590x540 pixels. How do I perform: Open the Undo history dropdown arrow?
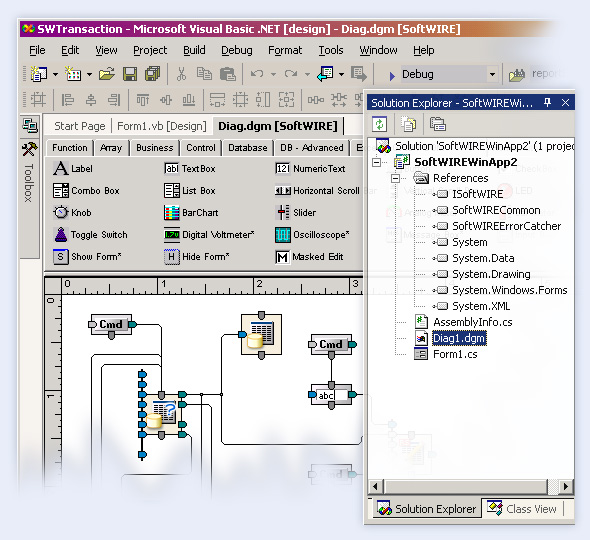pos(273,74)
